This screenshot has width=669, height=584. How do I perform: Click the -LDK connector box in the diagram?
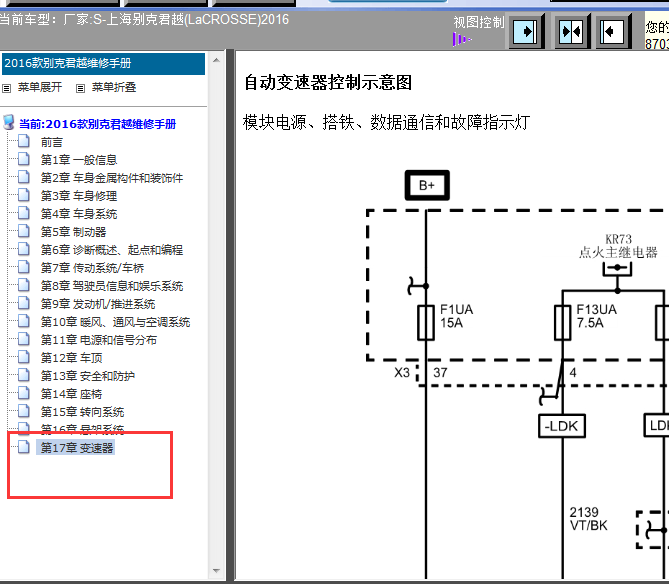tap(562, 426)
